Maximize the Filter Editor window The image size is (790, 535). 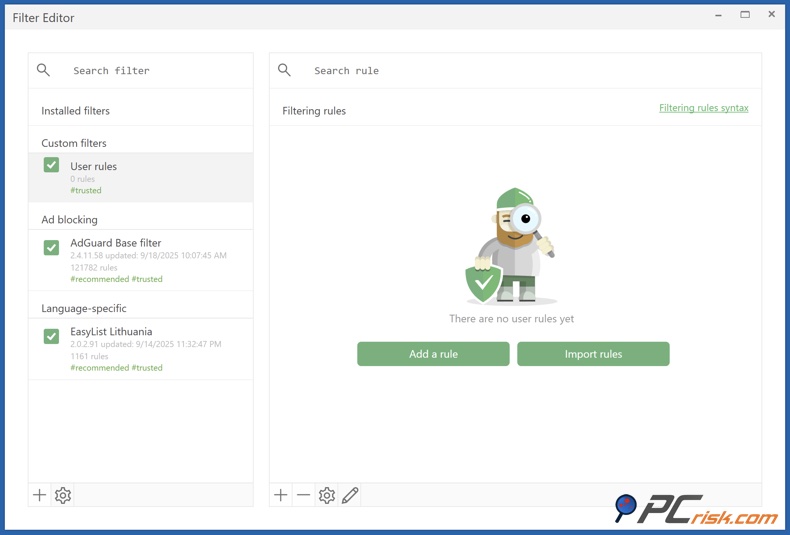[x=745, y=15]
